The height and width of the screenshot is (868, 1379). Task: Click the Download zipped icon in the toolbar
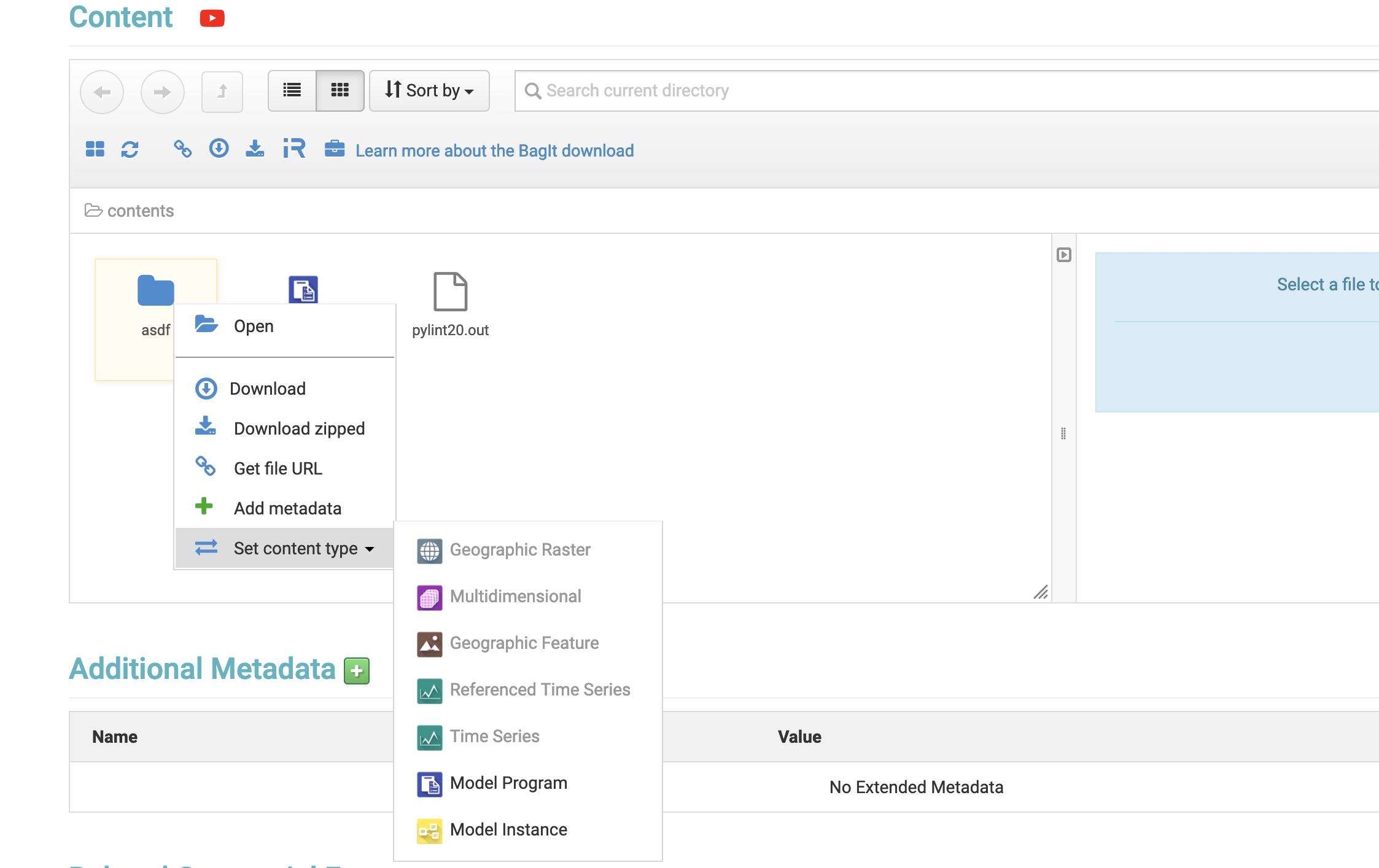[255, 149]
